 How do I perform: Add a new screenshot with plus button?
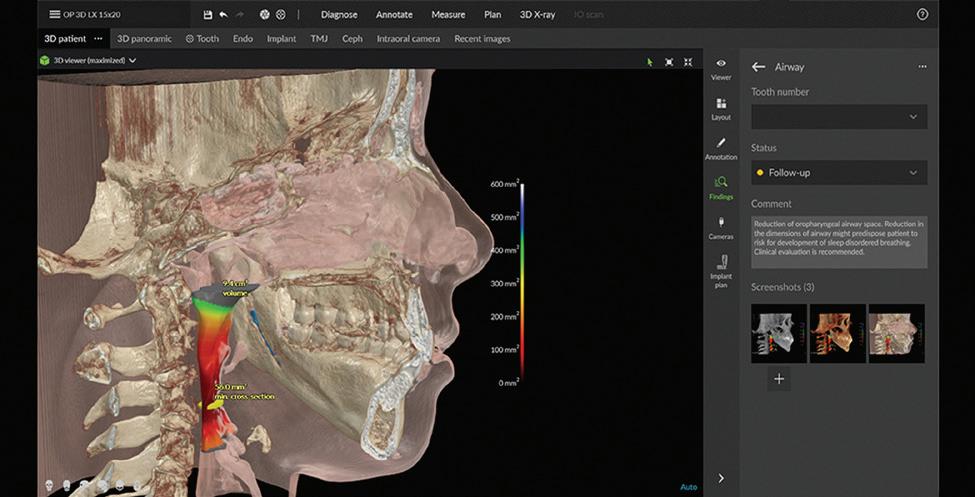click(x=779, y=379)
